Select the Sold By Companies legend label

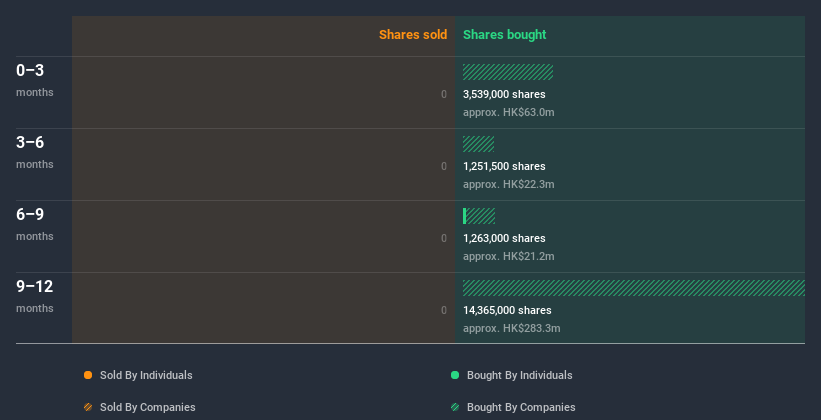pos(148,407)
